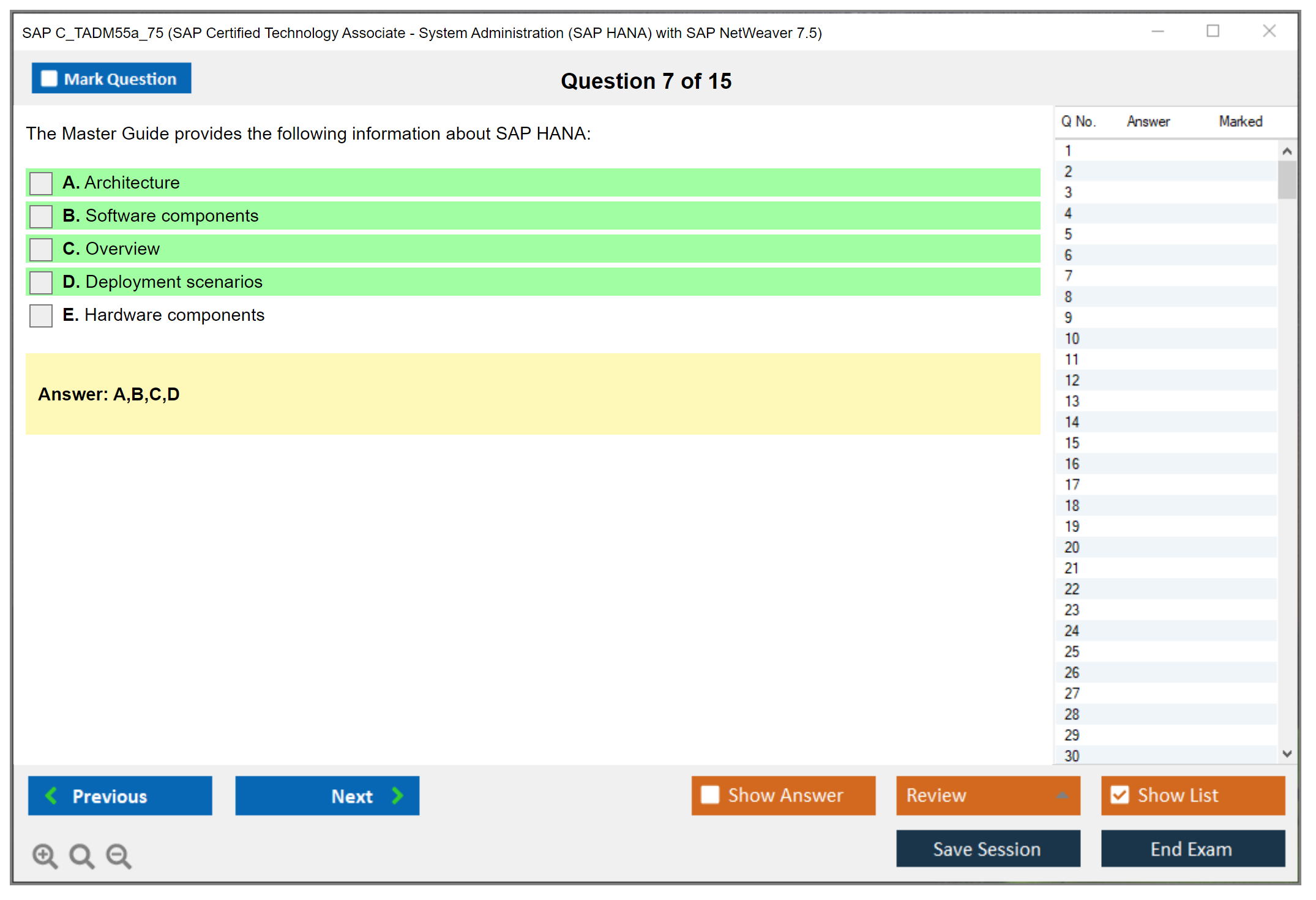Jump to question 25 in the list
Image resolution: width=1316 pixels, height=900 pixels.
(1072, 651)
